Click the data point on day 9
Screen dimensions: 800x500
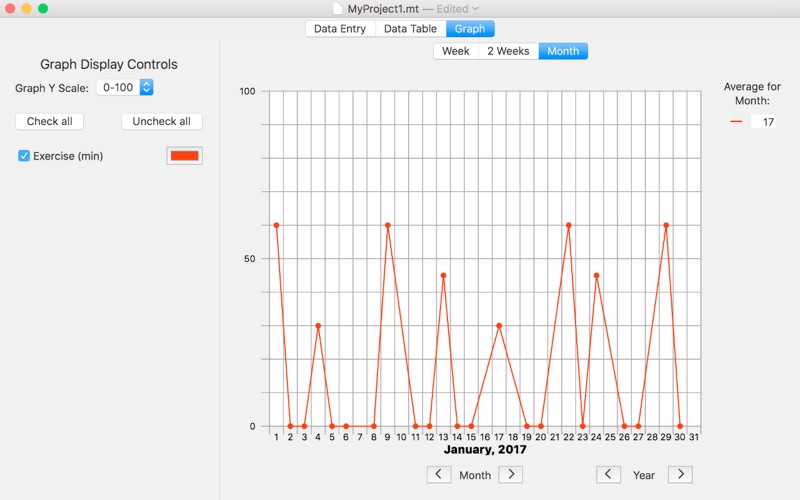coord(388,225)
